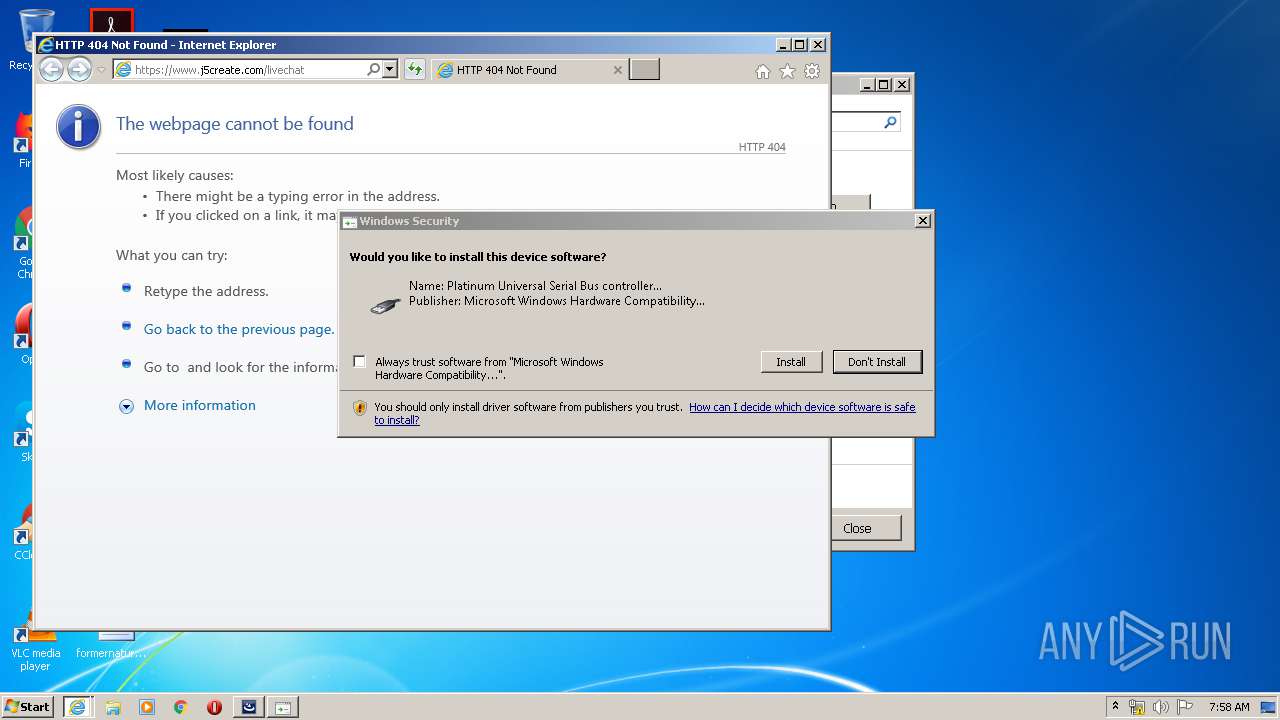
Task: Open 'How can I decide which device software is safe' link
Action: pos(645,414)
